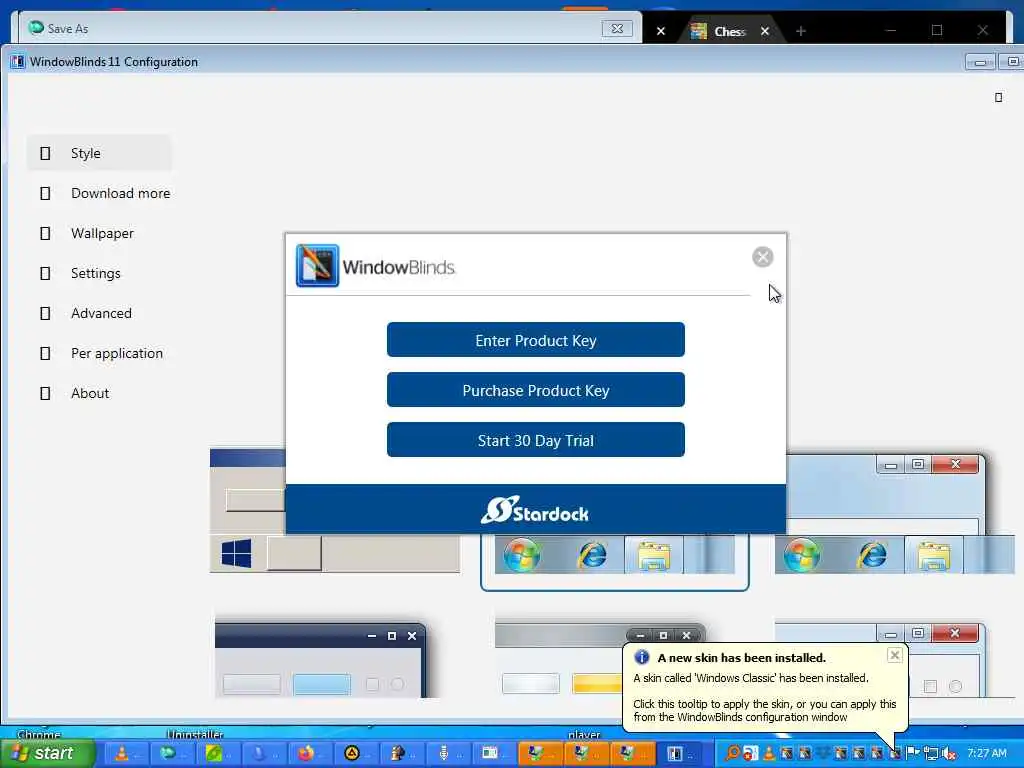1024x768 pixels.
Task: Go to the Settings section
Action: (99, 273)
